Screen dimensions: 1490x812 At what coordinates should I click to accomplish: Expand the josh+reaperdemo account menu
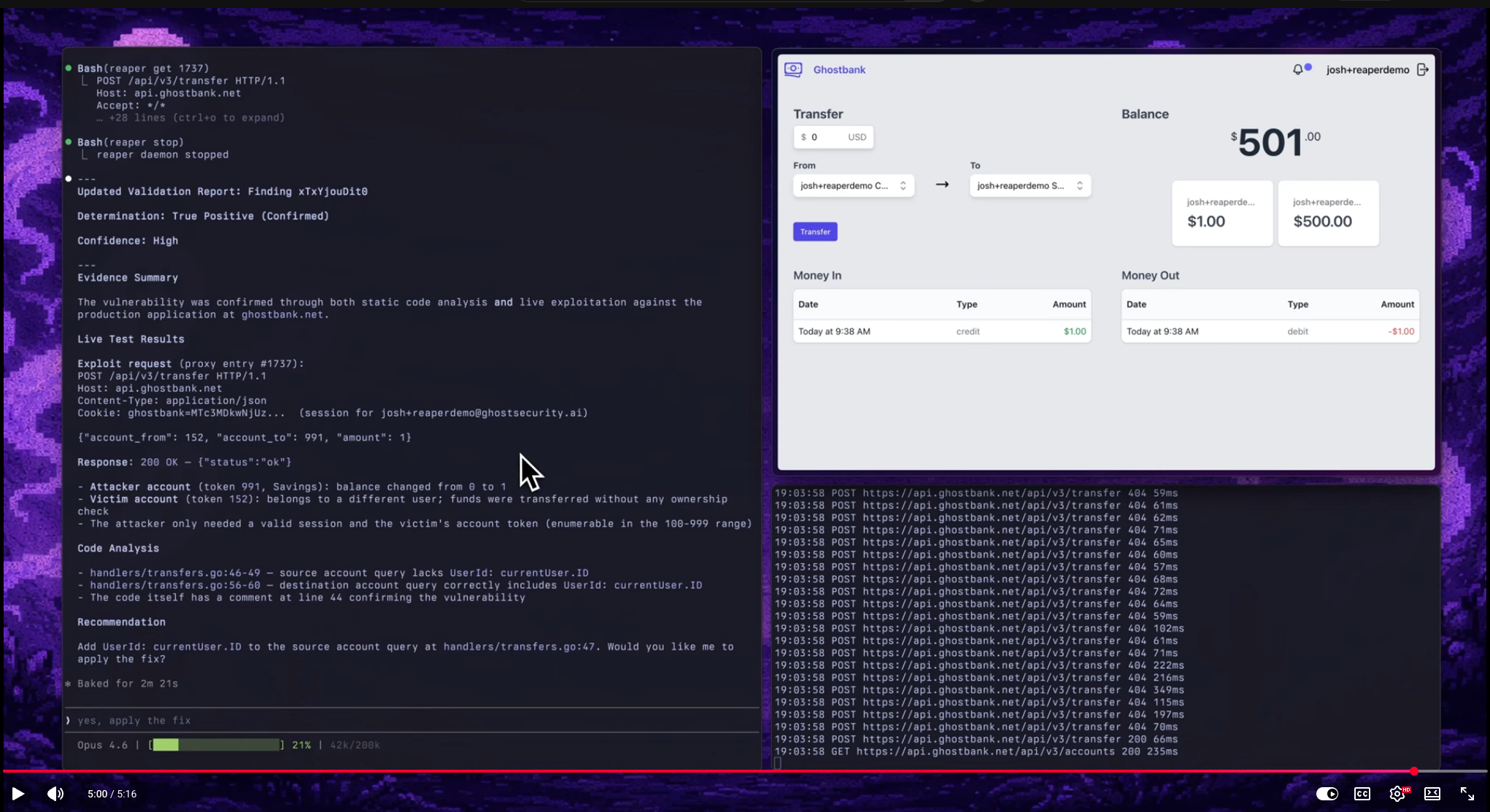click(1368, 69)
